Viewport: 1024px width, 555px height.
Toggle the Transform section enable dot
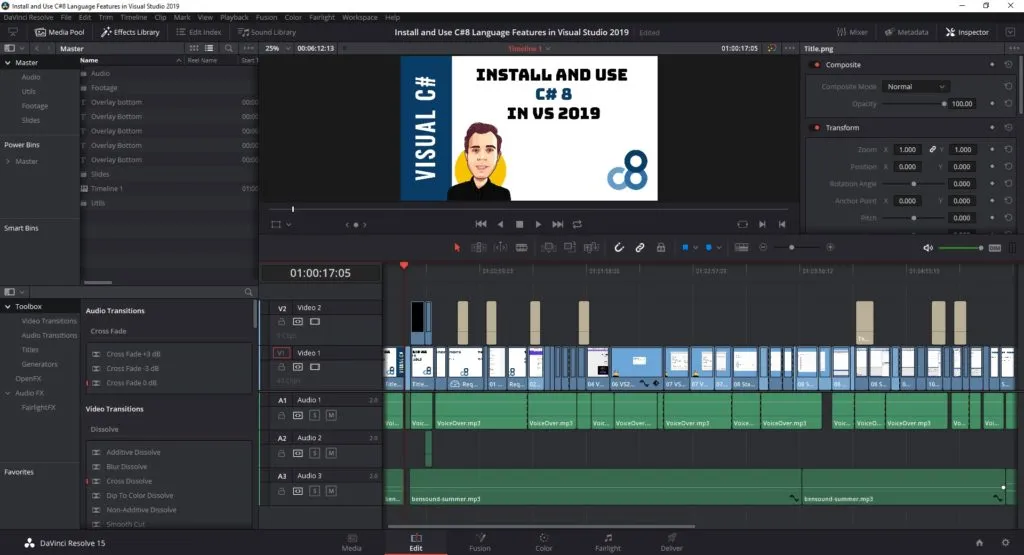(816, 127)
